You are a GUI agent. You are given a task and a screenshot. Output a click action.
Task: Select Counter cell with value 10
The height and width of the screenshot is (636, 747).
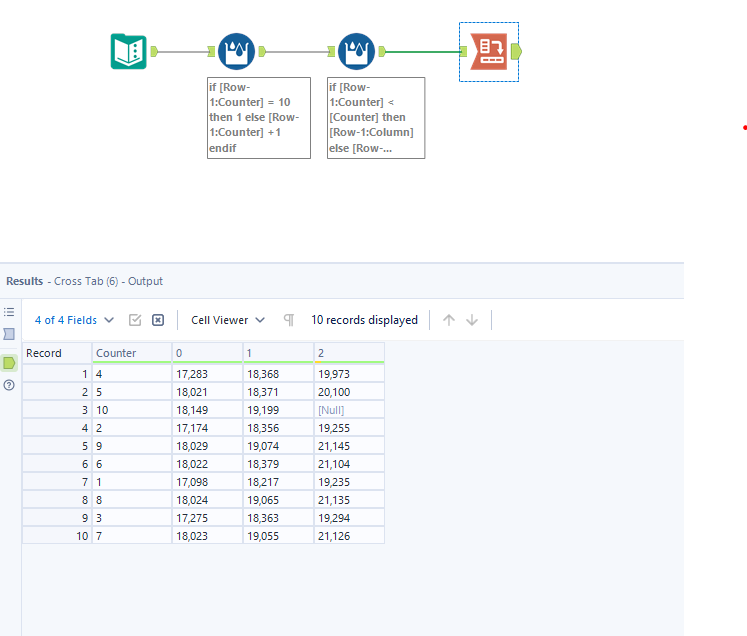pos(132,410)
